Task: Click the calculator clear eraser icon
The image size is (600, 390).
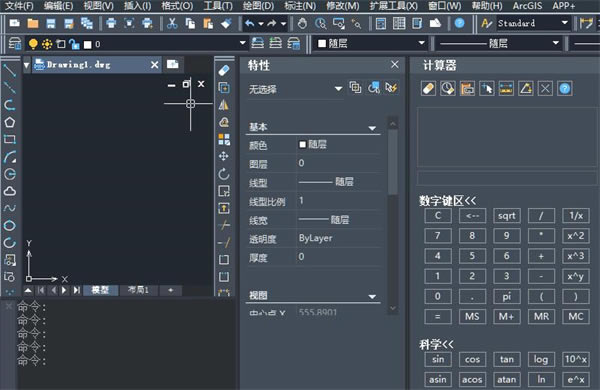Action: click(x=428, y=89)
